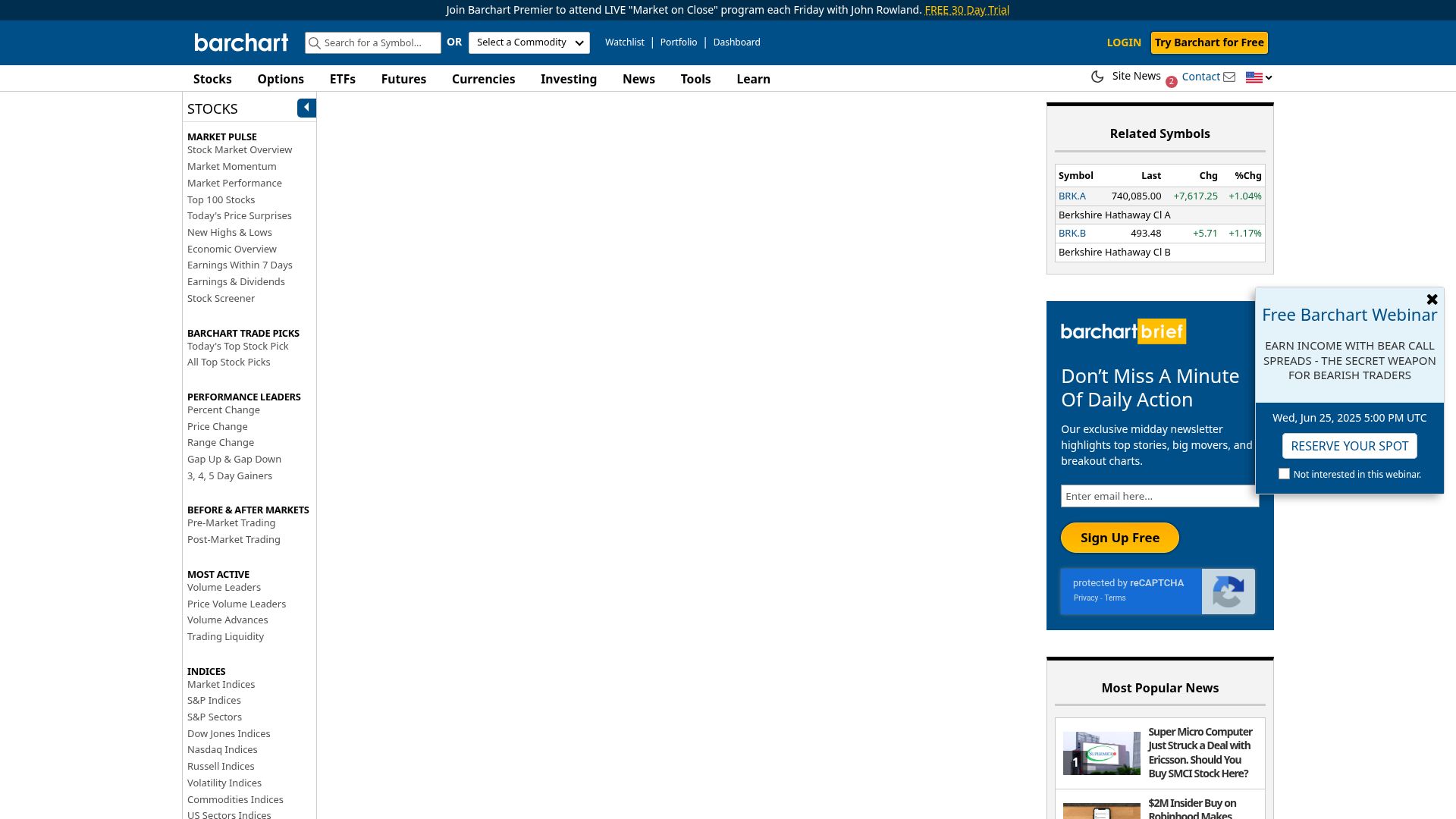The image size is (1456, 819).
Task: Open Today's Top Stock Pick link
Action: (x=237, y=346)
